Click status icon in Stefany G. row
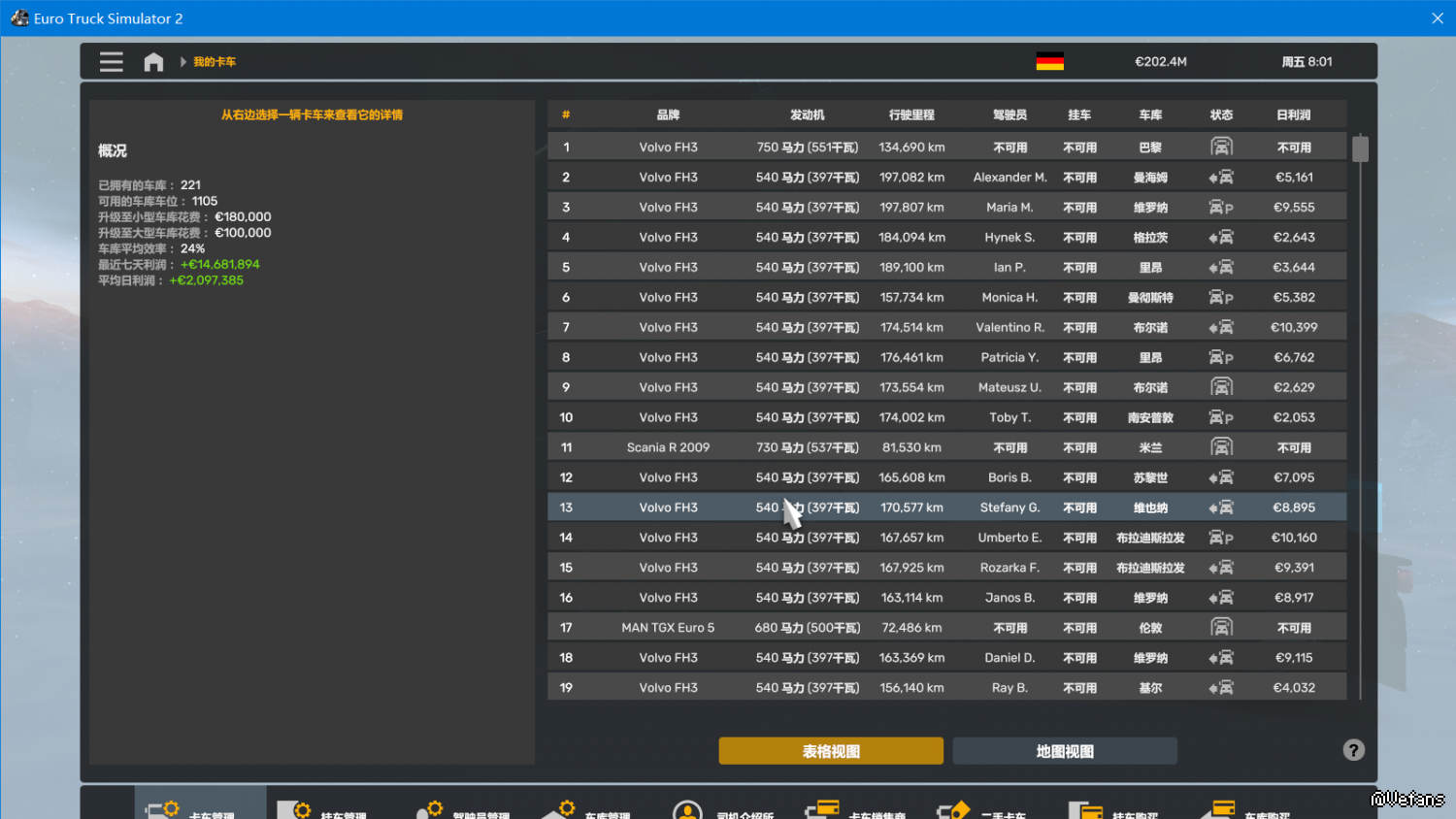 1221,508
